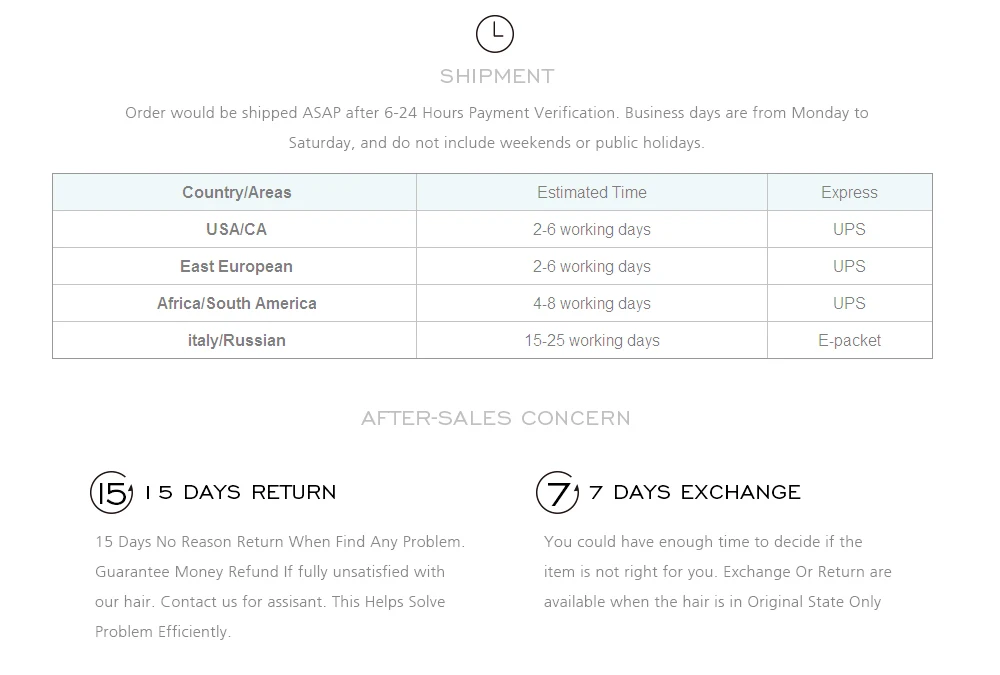
Task: Click the italy/Russian table cell
Action: click(235, 340)
